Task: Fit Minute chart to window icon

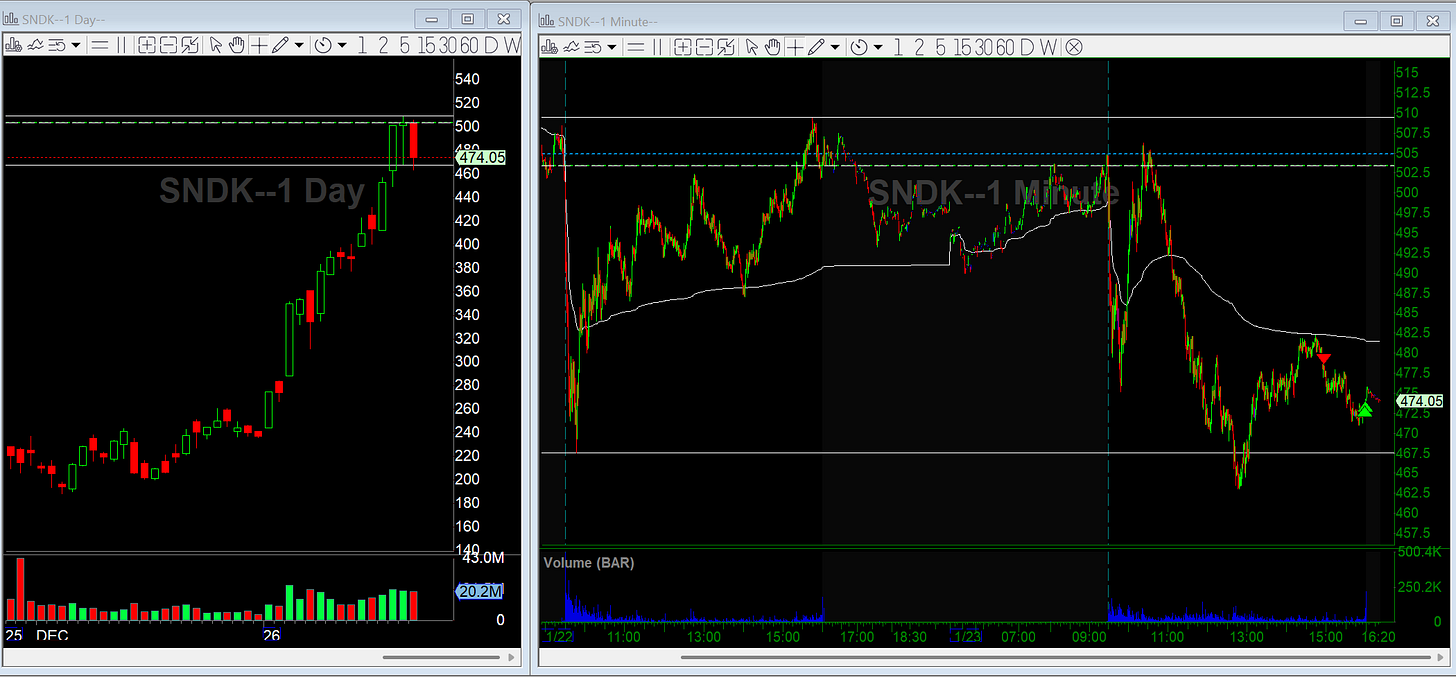Action: point(726,45)
